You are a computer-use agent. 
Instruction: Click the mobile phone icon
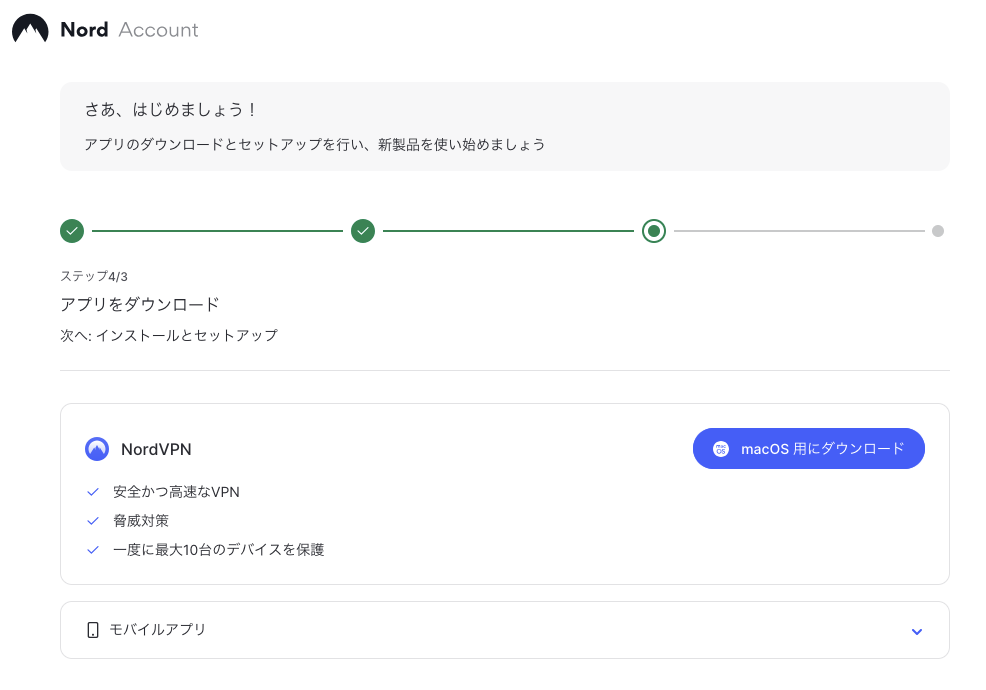coord(92,630)
